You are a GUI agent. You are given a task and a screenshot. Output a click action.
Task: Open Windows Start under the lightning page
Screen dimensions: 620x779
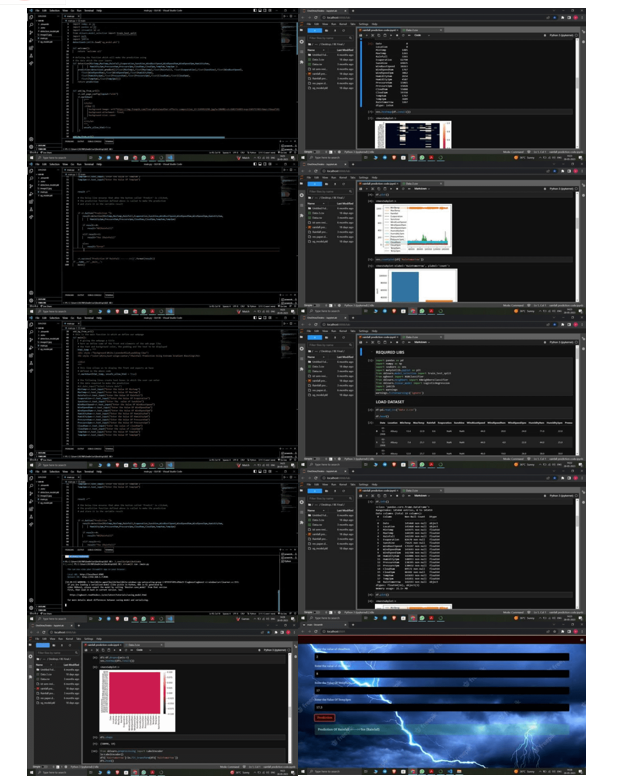click(x=303, y=772)
